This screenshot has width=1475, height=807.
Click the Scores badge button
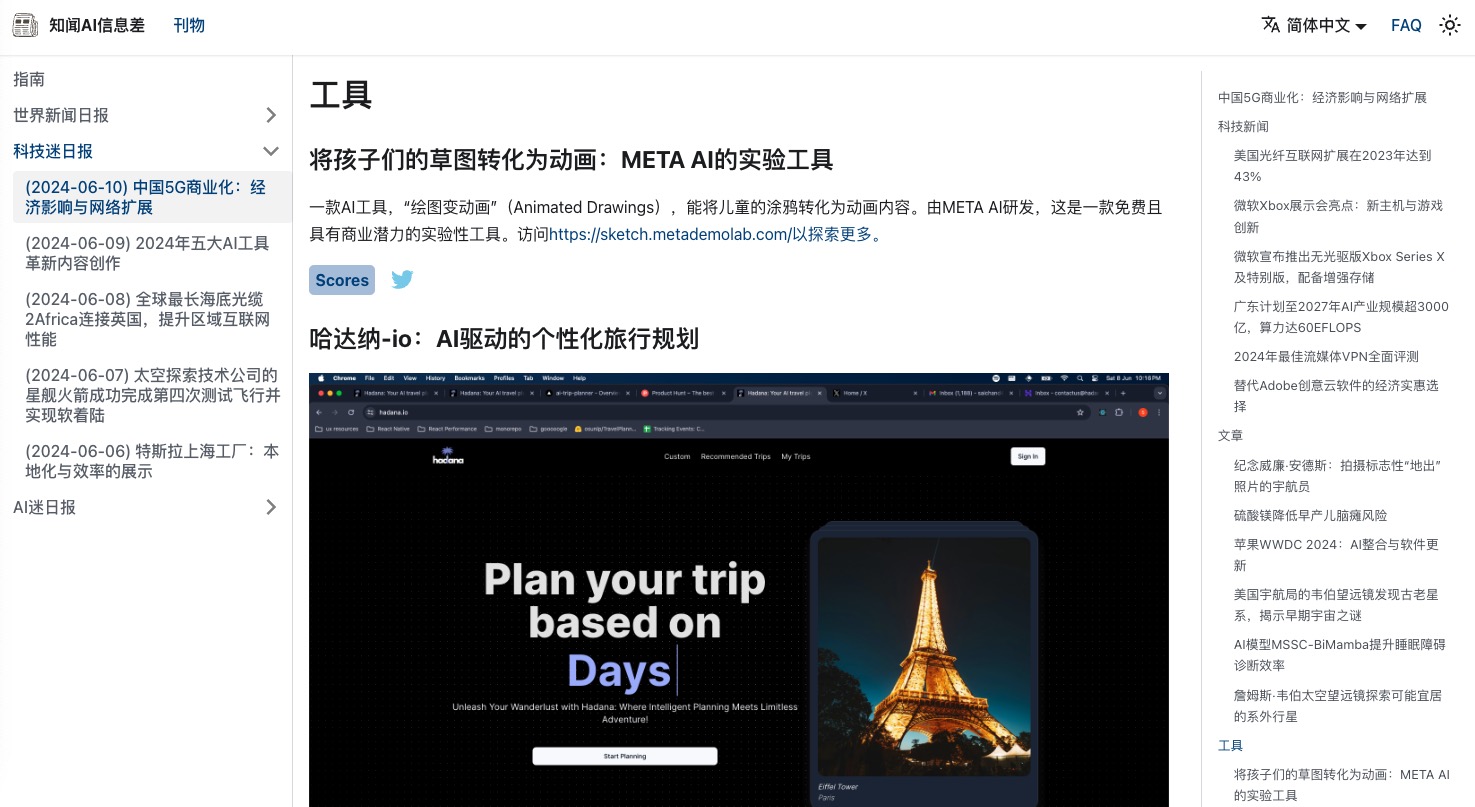(x=342, y=280)
